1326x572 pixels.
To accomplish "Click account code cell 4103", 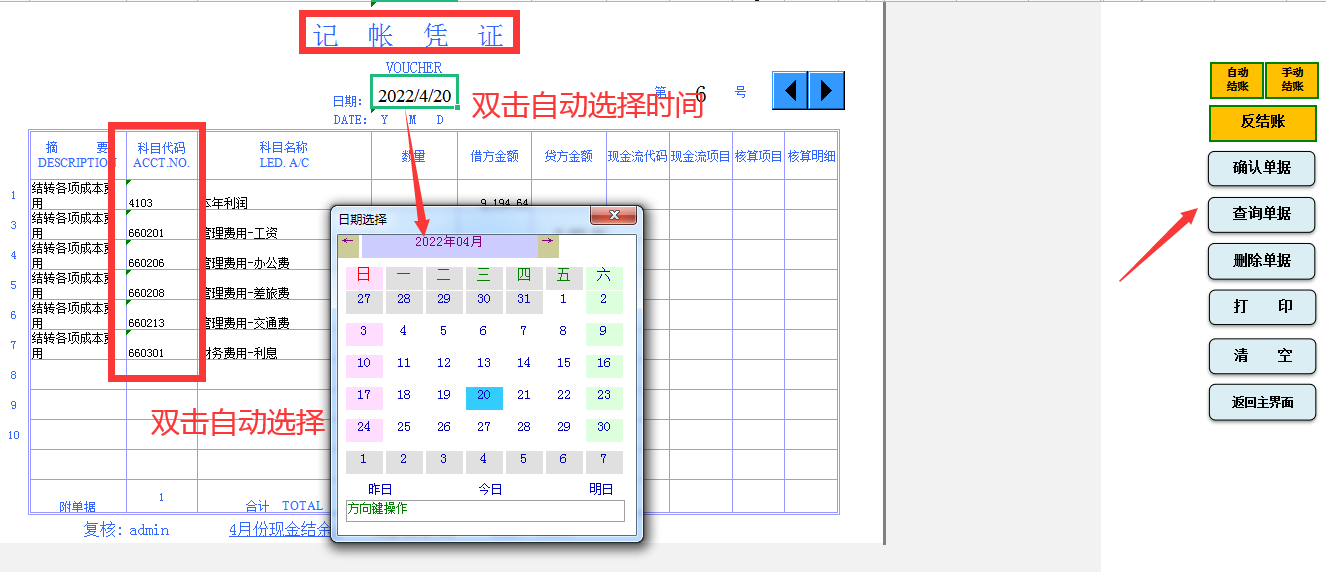I will coord(162,195).
